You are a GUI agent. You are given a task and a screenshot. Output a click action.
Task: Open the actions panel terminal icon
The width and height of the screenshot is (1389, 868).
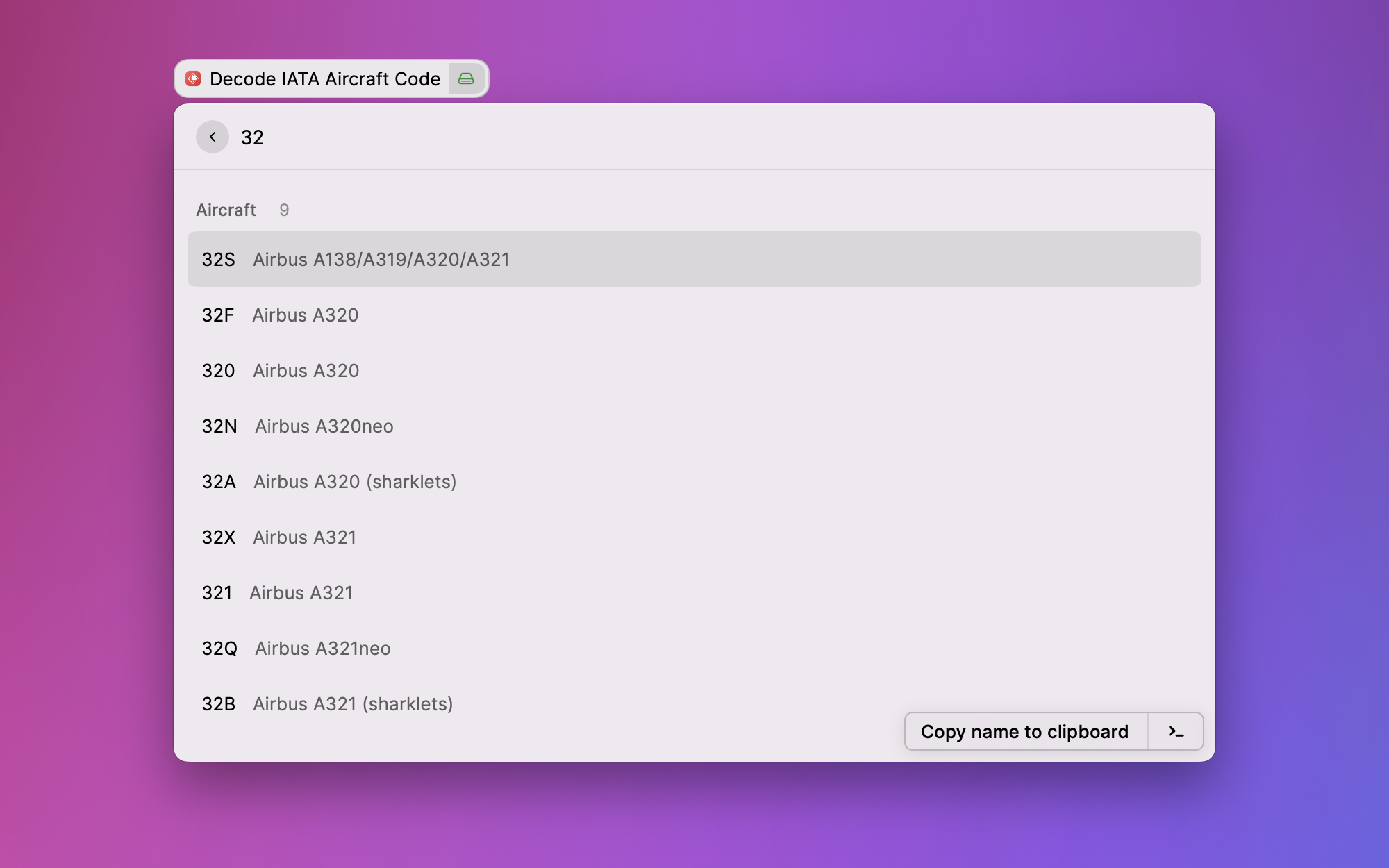click(1175, 731)
